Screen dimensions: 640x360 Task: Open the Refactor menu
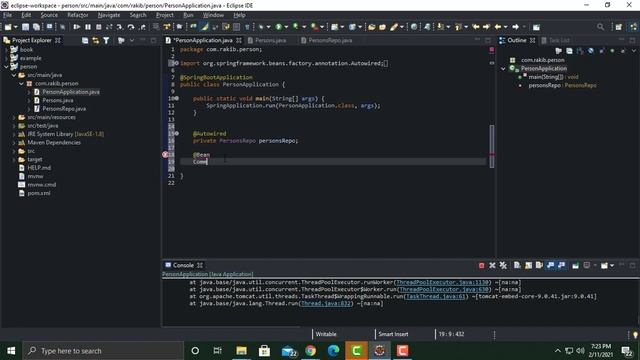coord(78,15)
